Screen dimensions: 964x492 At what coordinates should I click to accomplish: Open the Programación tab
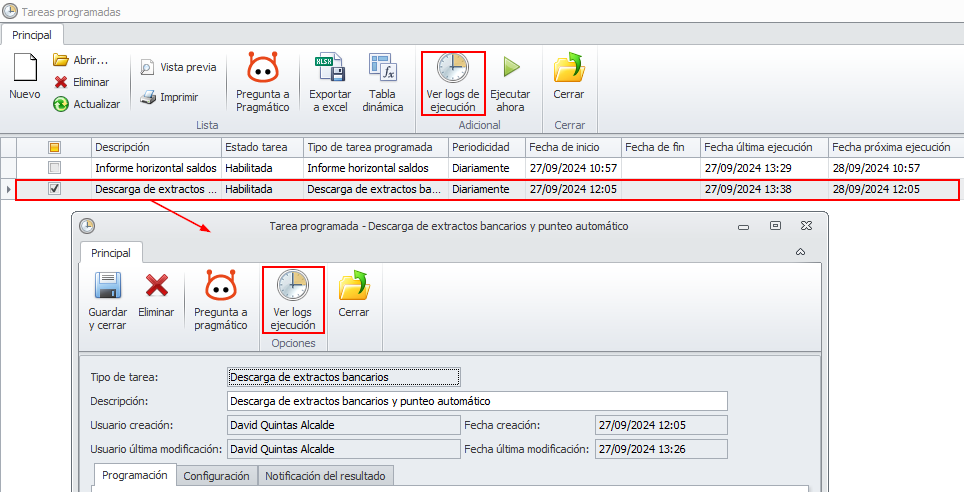(135, 475)
